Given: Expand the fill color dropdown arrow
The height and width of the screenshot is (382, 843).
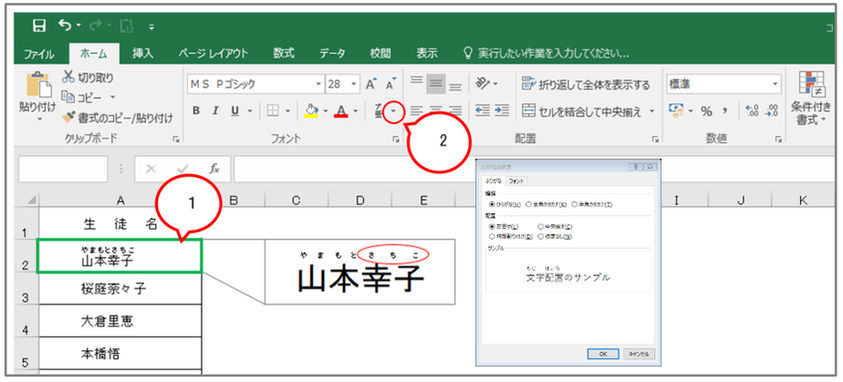Looking at the screenshot, I should [325, 111].
